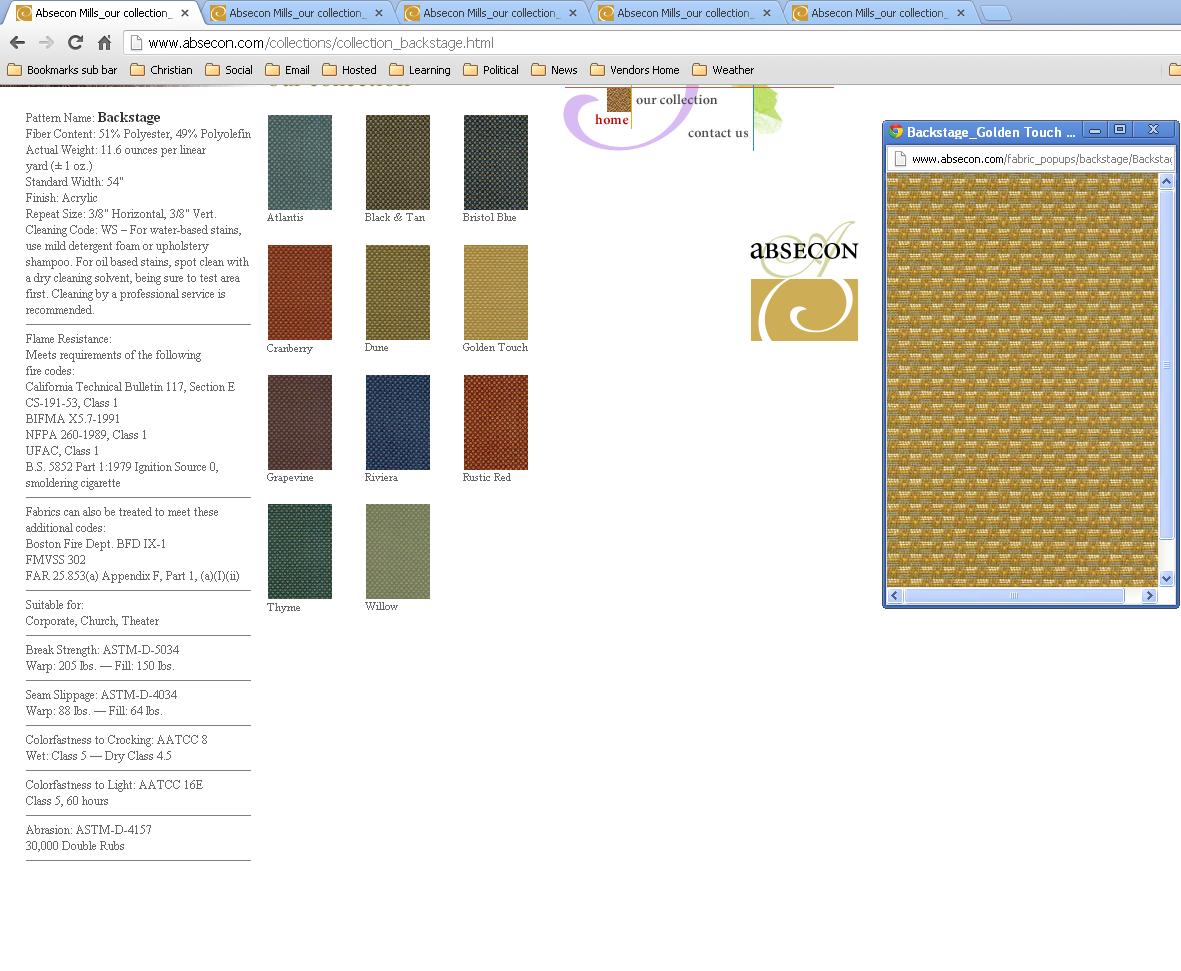Select the Rustic Red fabric swatch
1181x971 pixels.
(496, 422)
